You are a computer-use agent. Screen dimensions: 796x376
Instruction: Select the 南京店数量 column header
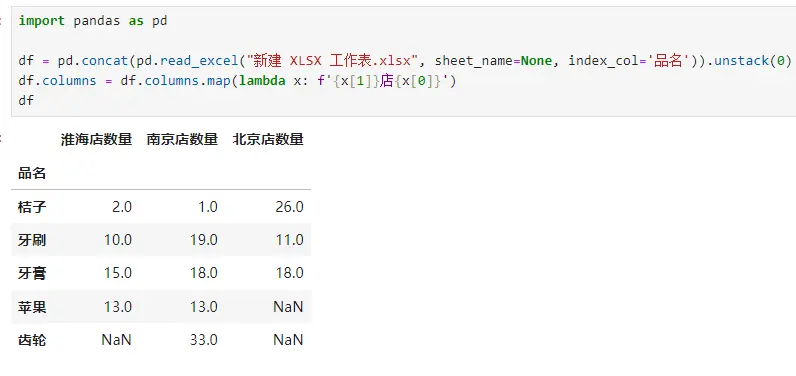pos(182,140)
